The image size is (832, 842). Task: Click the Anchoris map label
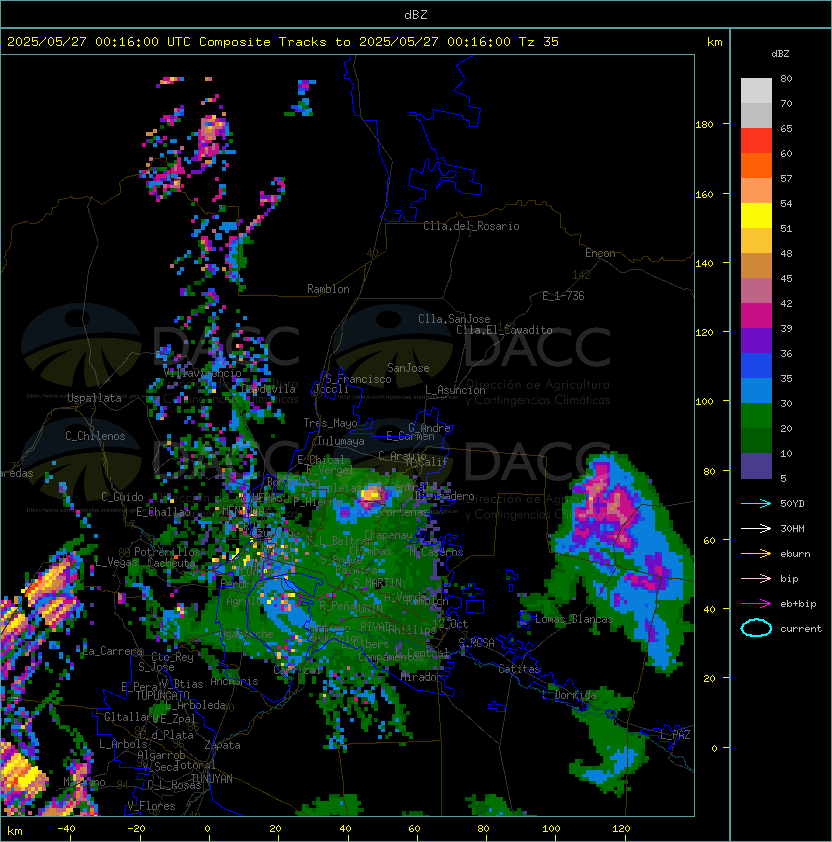pyautogui.click(x=234, y=681)
